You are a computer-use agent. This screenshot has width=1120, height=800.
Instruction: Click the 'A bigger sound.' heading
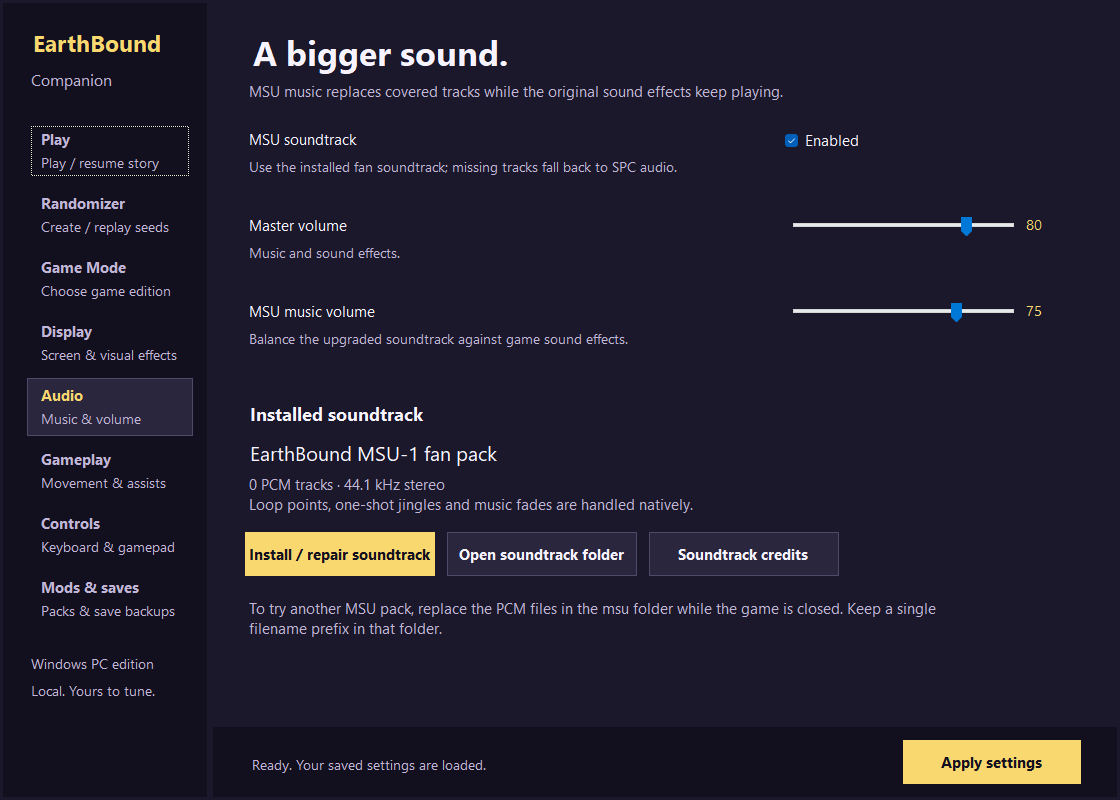pyautogui.click(x=380, y=54)
